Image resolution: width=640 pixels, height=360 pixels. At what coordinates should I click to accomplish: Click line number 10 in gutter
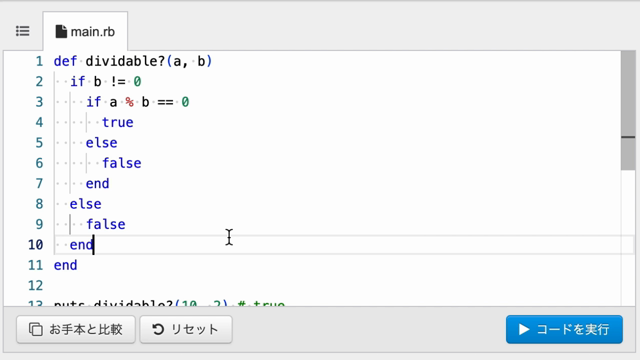tap(36, 245)
